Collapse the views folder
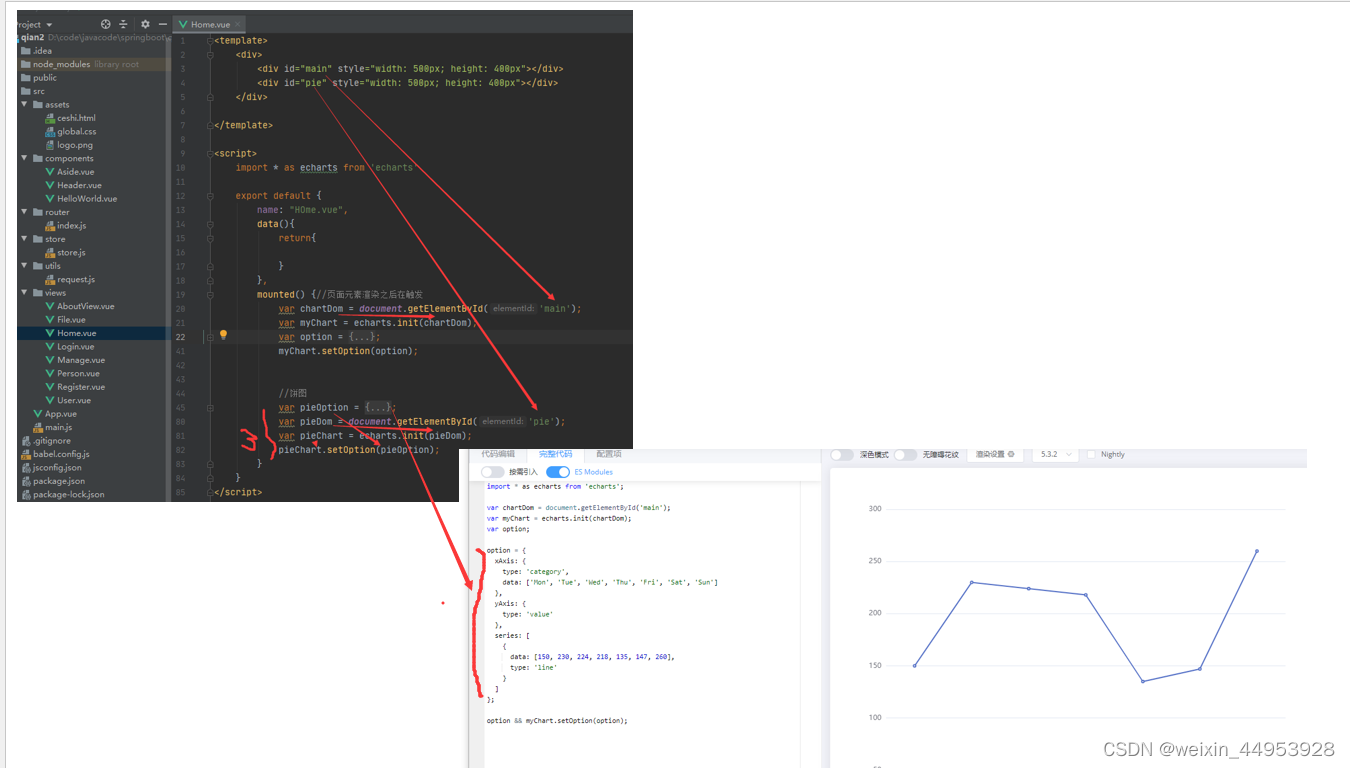The width and height of the screenshot is (1350, 768). tap(25, 293)
